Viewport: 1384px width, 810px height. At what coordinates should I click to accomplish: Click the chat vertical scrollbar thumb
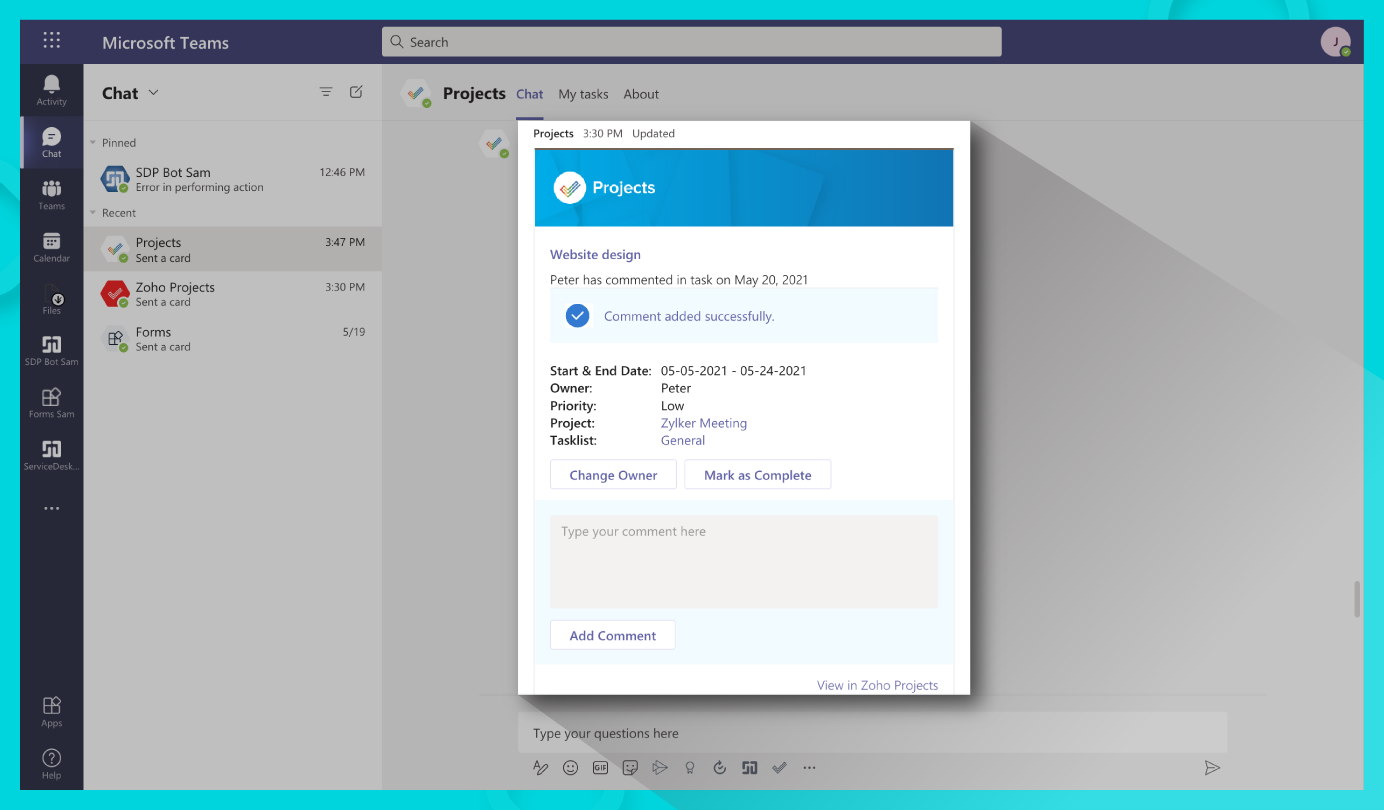[x=1357, y=599]
